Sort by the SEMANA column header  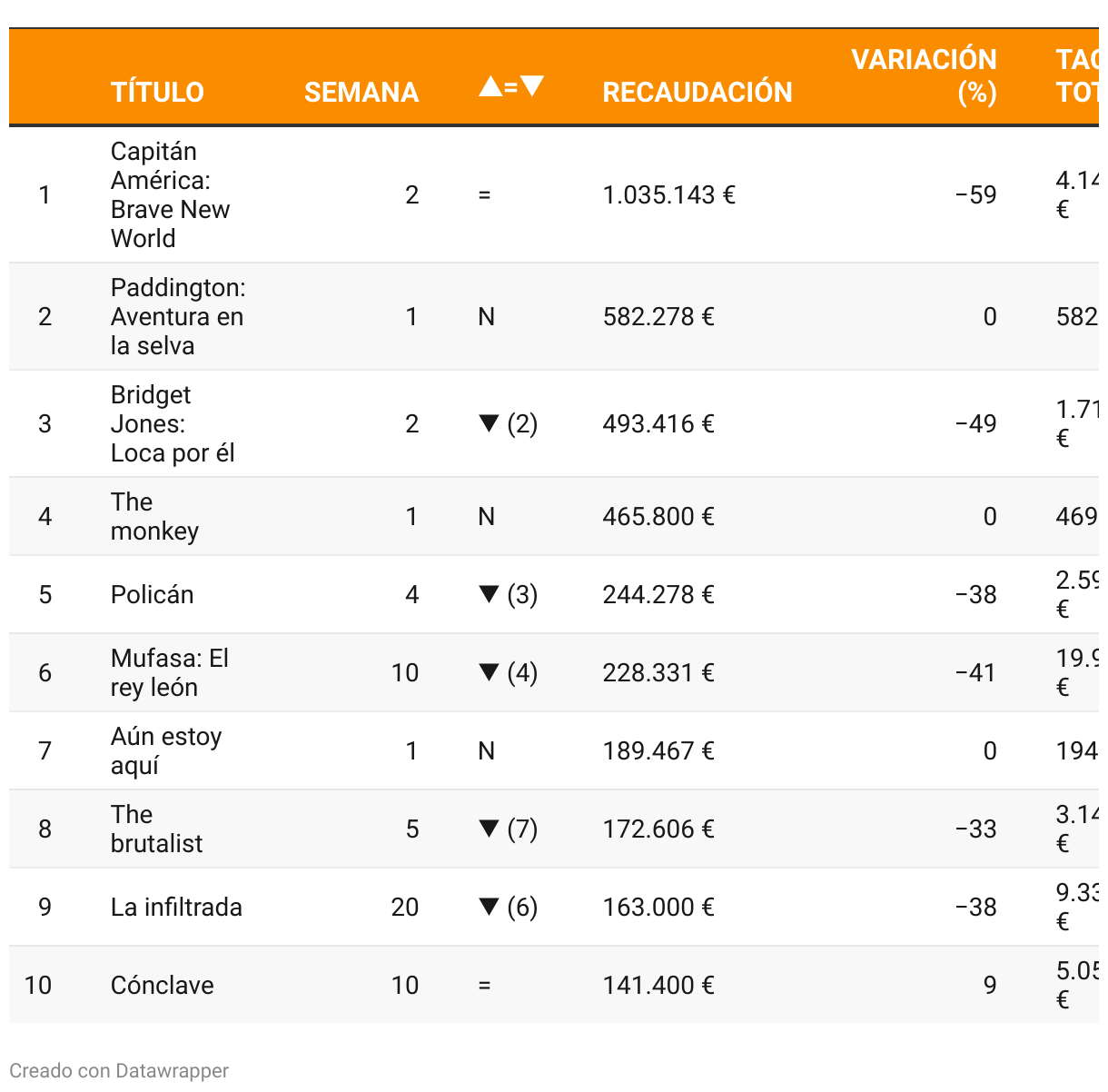pyautogui.click(x=361, y=92)
